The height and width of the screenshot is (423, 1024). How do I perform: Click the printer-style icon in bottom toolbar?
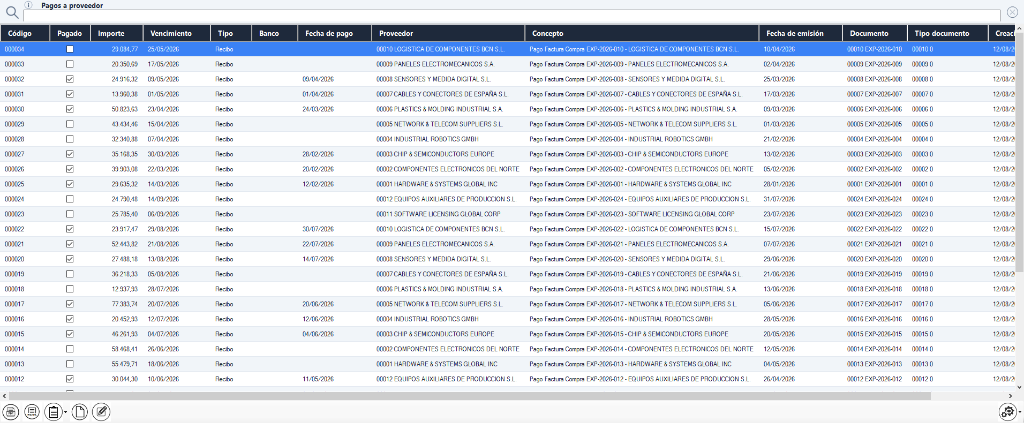coord(12,411)
